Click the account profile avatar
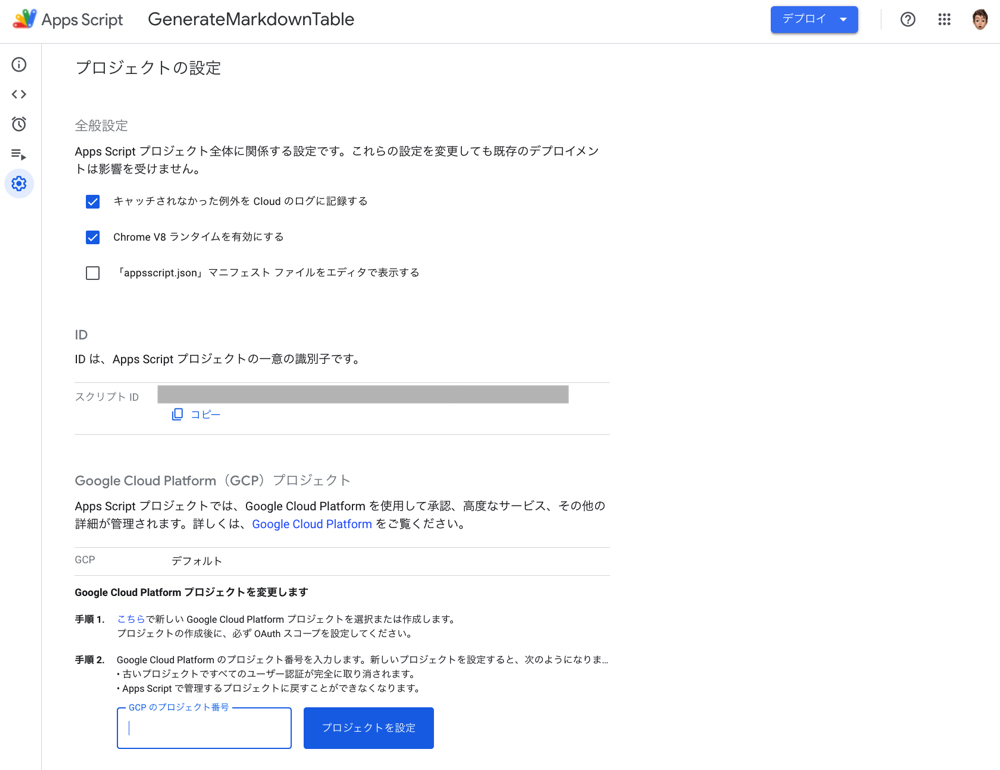 point(980,19)
